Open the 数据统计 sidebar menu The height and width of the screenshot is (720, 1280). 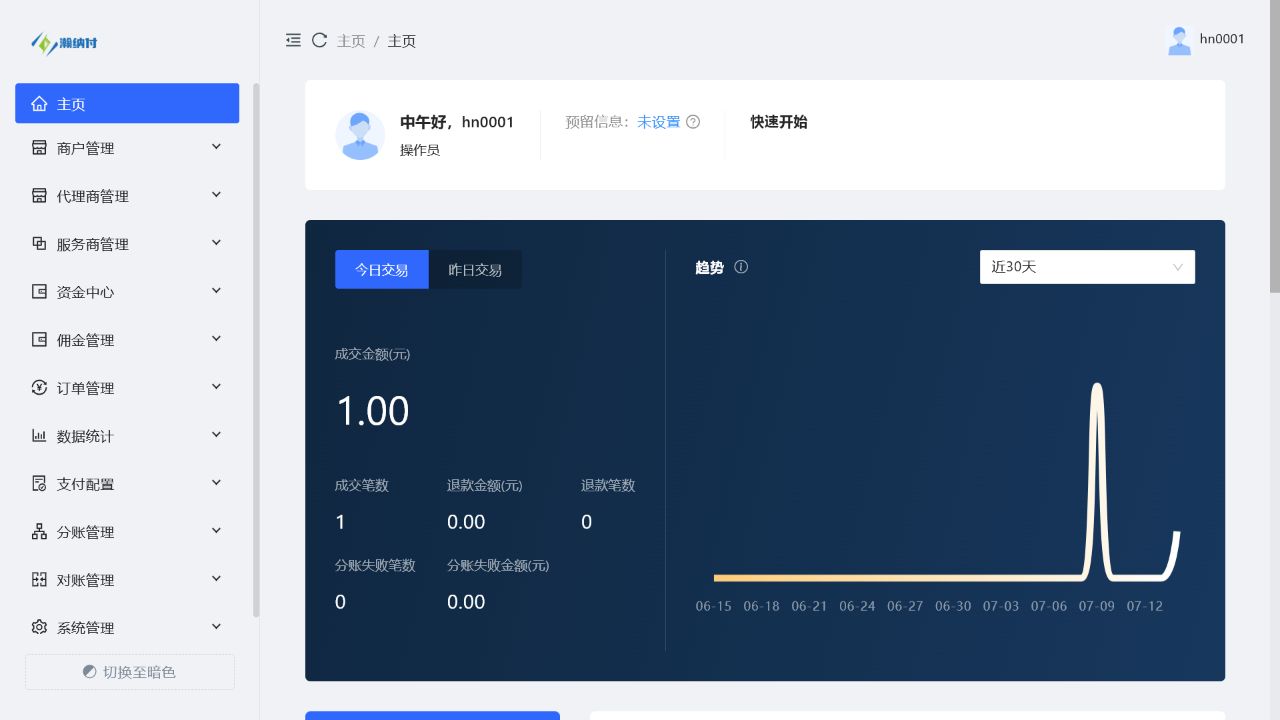coord(127,436)
